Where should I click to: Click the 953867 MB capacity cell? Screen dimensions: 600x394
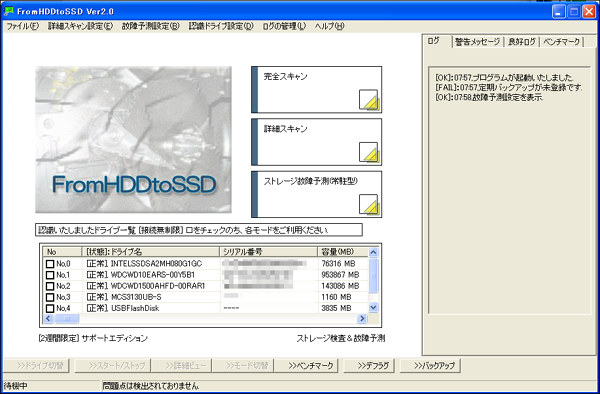341,275
